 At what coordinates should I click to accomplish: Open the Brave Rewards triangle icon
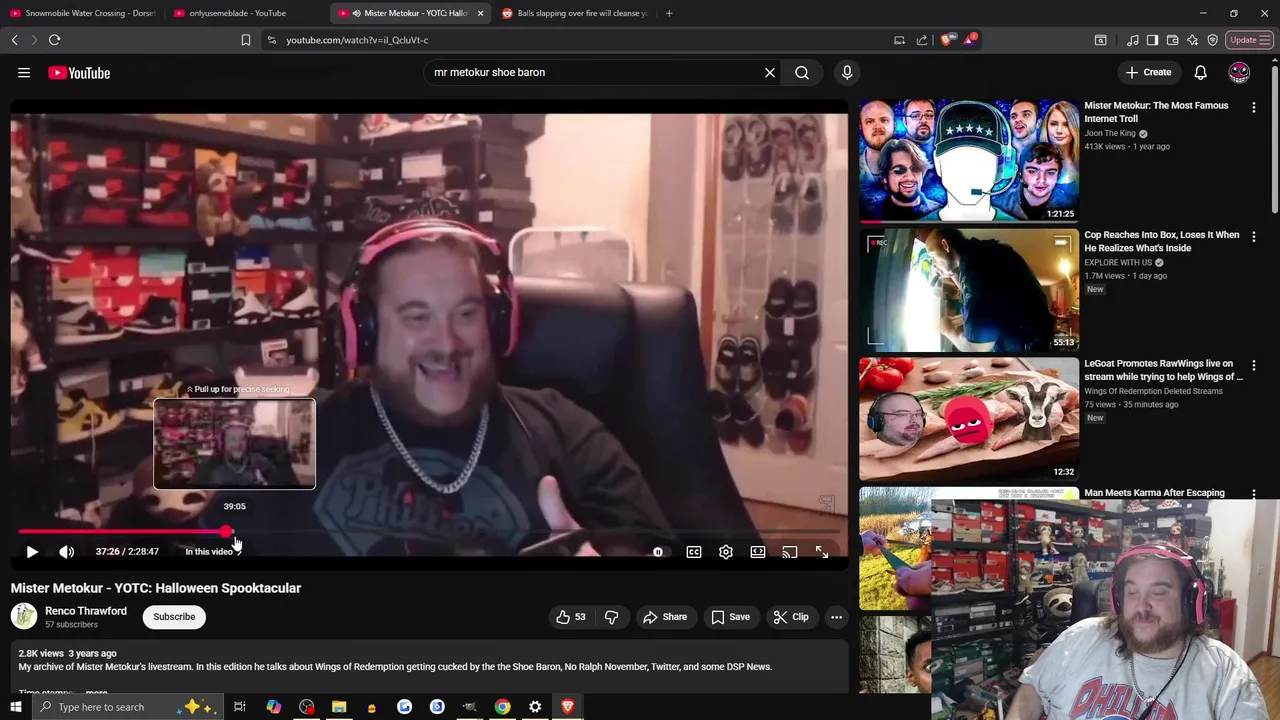tap(970, 40)
